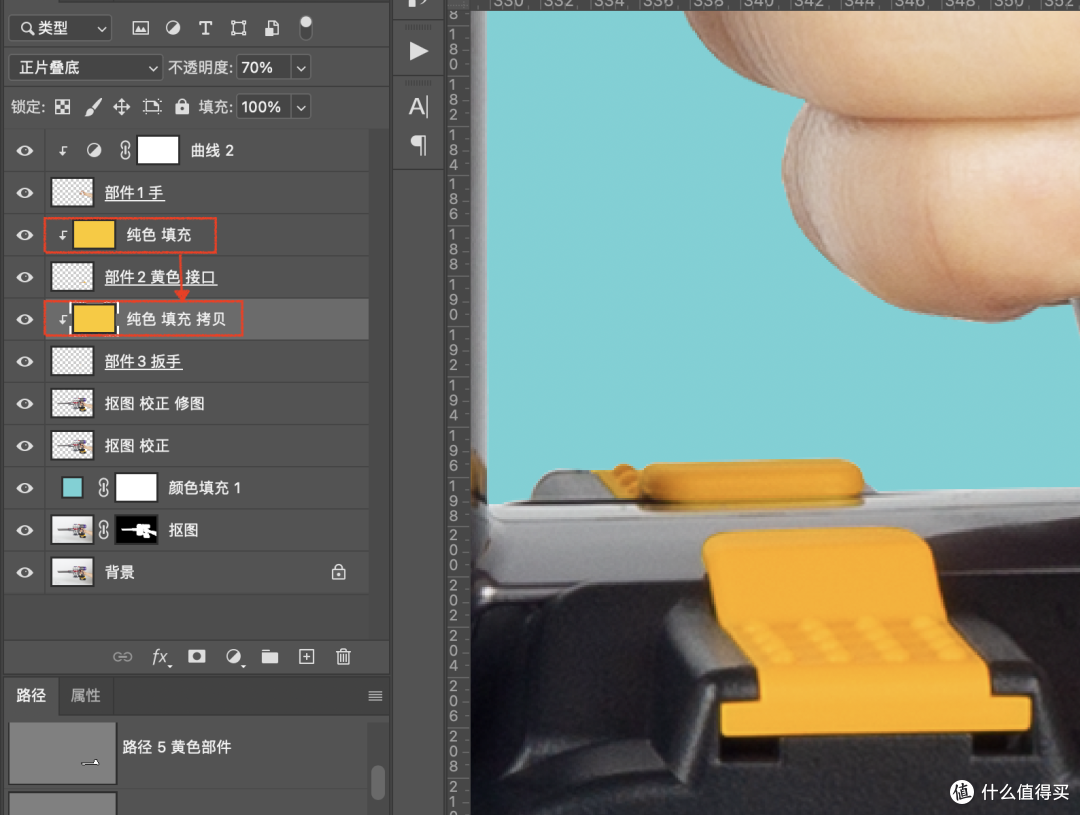Select the 曲线 2 layer mask thumbnail
Screen dimensions: 1080x815
pyautogui.click(x=158, y=150)
